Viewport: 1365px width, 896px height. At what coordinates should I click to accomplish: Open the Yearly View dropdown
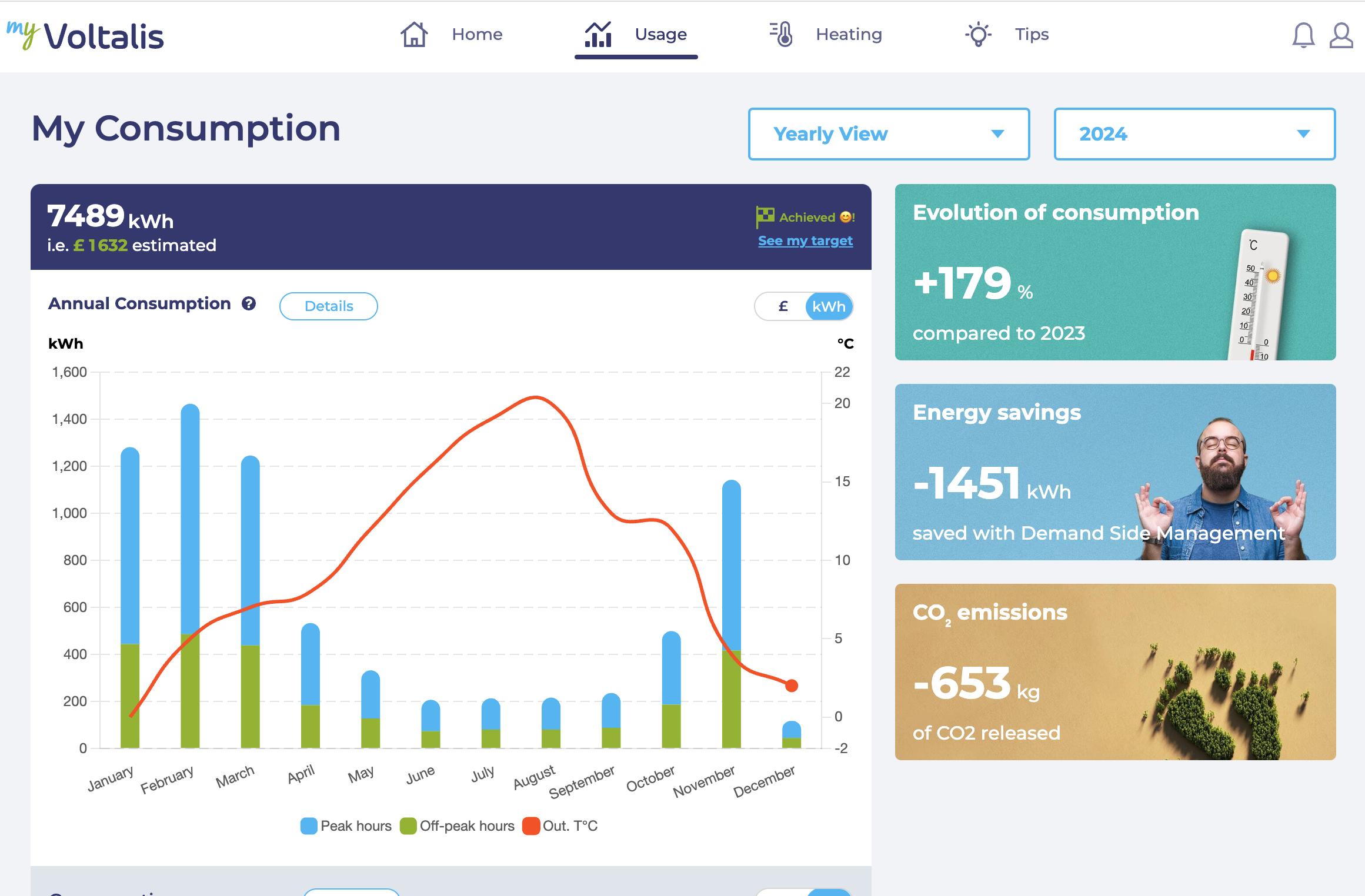tap(889, 134)
